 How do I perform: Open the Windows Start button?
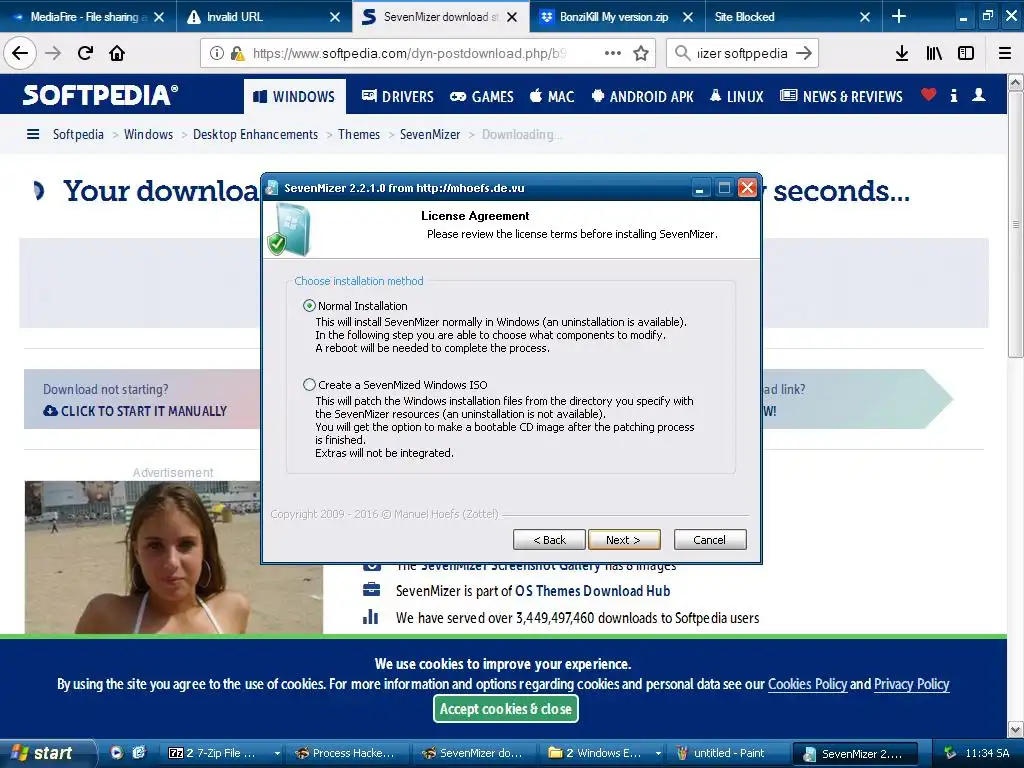(48, 753)
